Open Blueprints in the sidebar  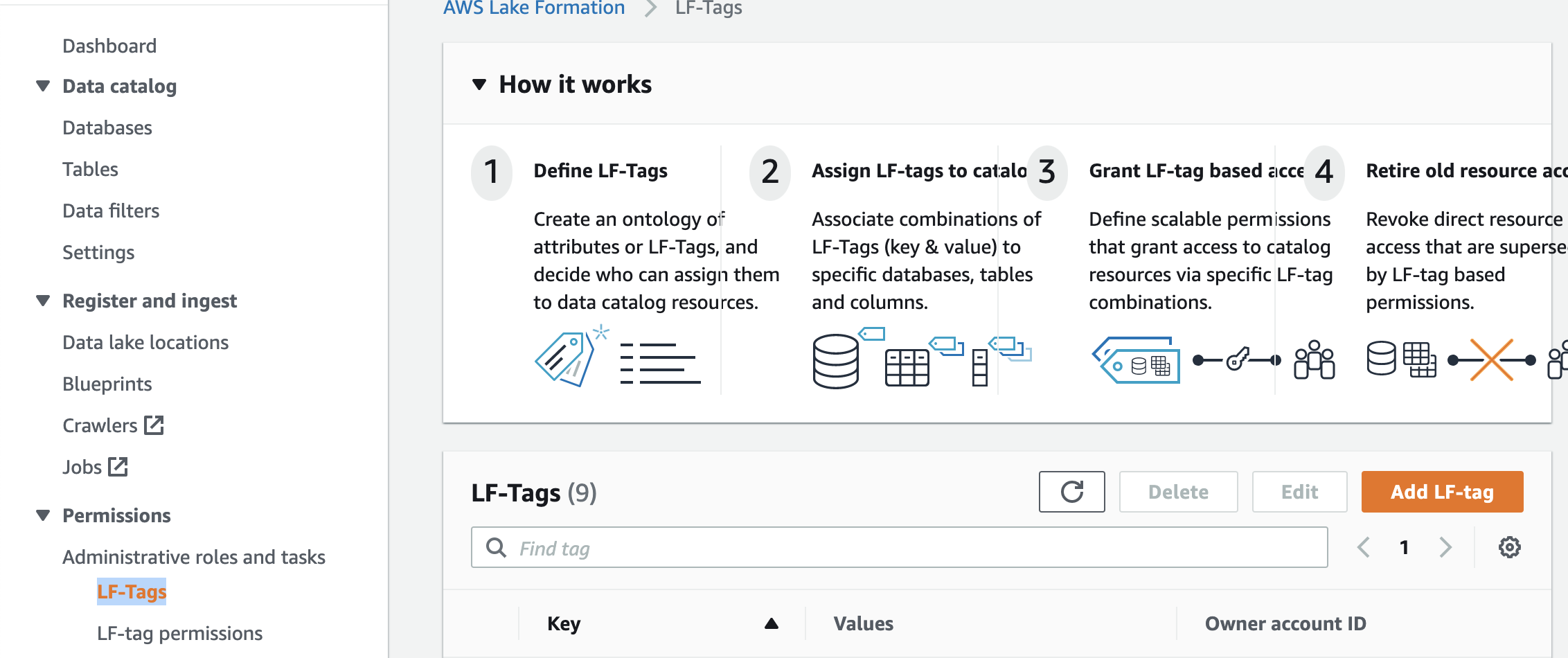[107, 384]
